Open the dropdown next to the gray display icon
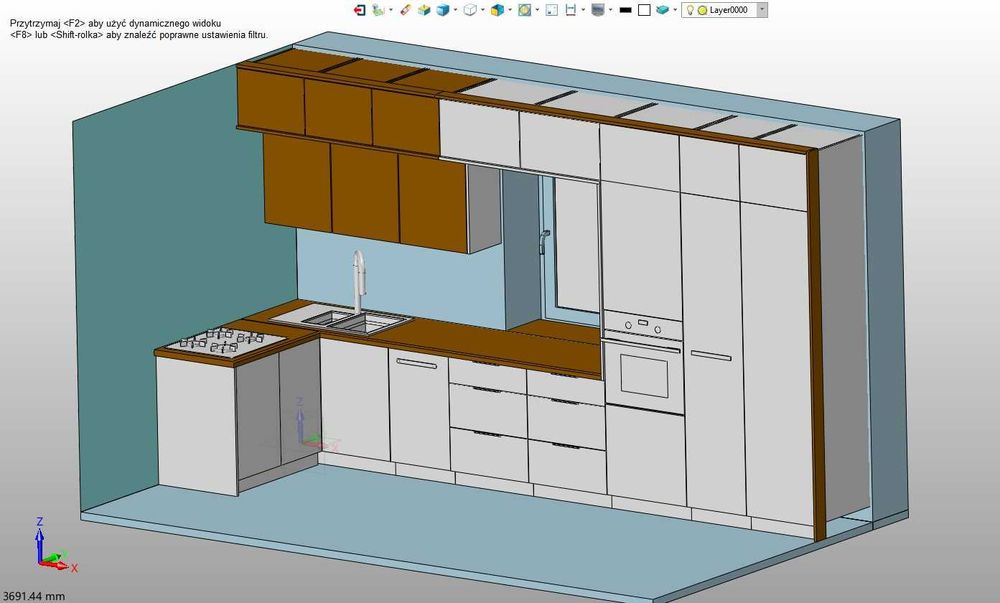 pos(611,10)
